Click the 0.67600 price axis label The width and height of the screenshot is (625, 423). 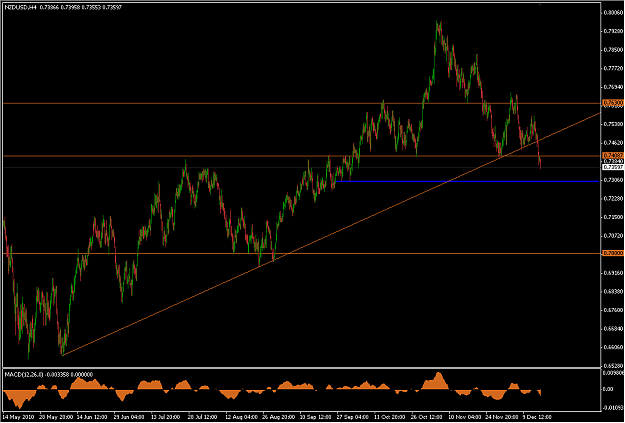613,310
